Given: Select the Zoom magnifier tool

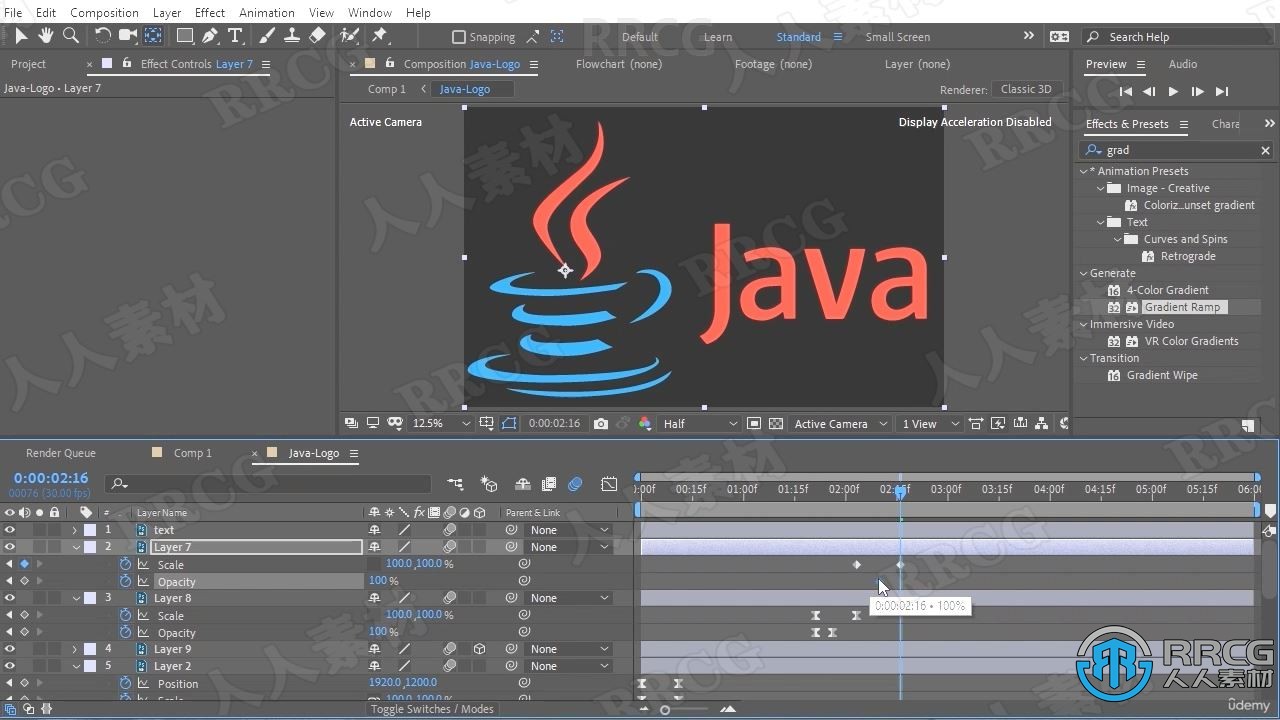Looking at the screenshot, I should coord(70,36).
